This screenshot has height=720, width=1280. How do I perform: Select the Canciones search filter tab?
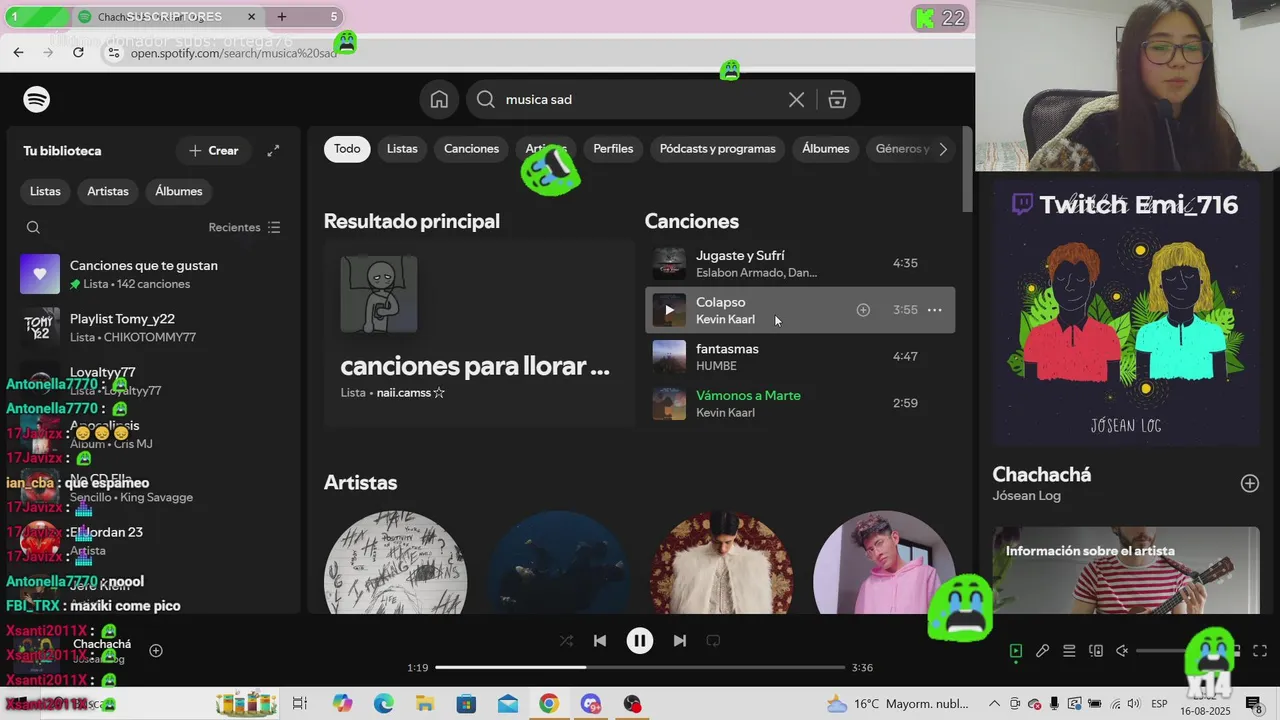pyautogui.click(x=471, y=149)
